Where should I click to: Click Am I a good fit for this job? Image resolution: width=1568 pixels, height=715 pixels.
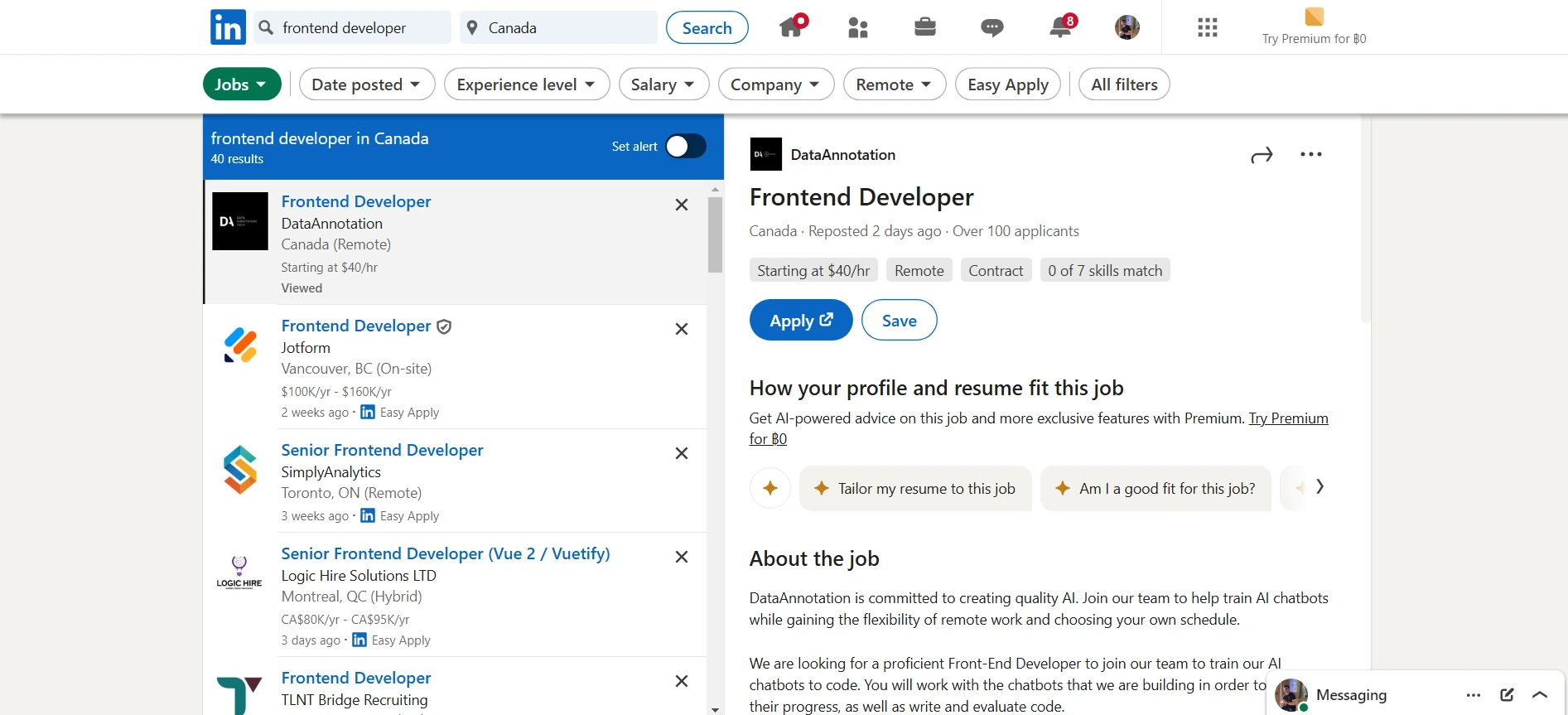[x=1155, y=489]
